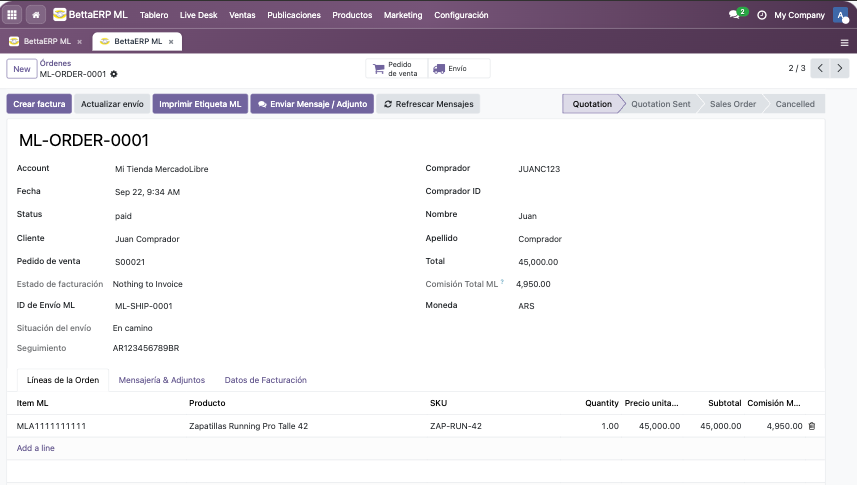Open the hamburger menu at right
The height and width of the screenshot is (485, 857).
[x=844, y=43]
